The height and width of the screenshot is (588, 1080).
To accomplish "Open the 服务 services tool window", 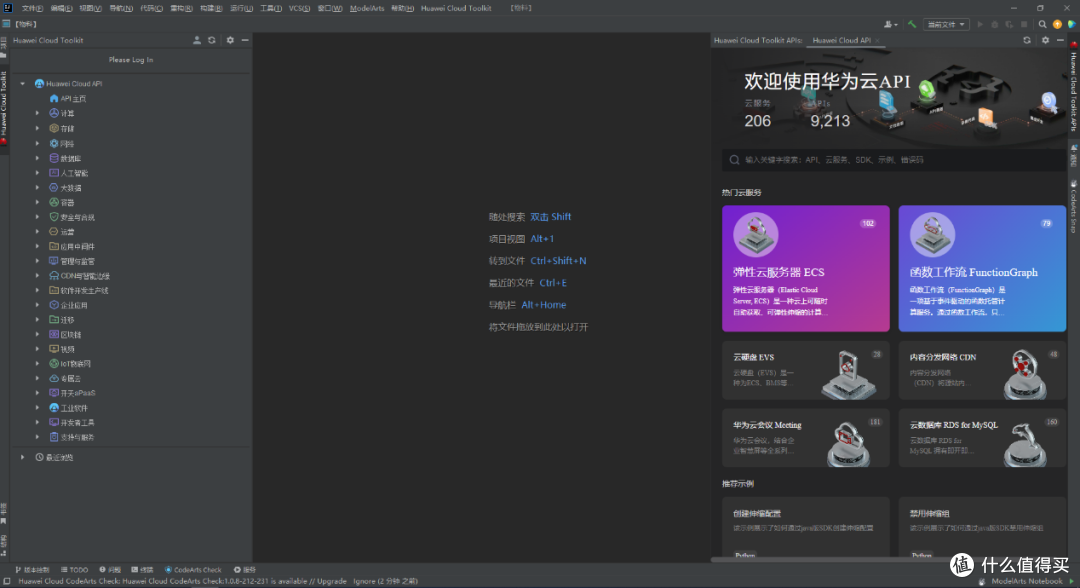I will pyautogui.click(x=245, y=570).
